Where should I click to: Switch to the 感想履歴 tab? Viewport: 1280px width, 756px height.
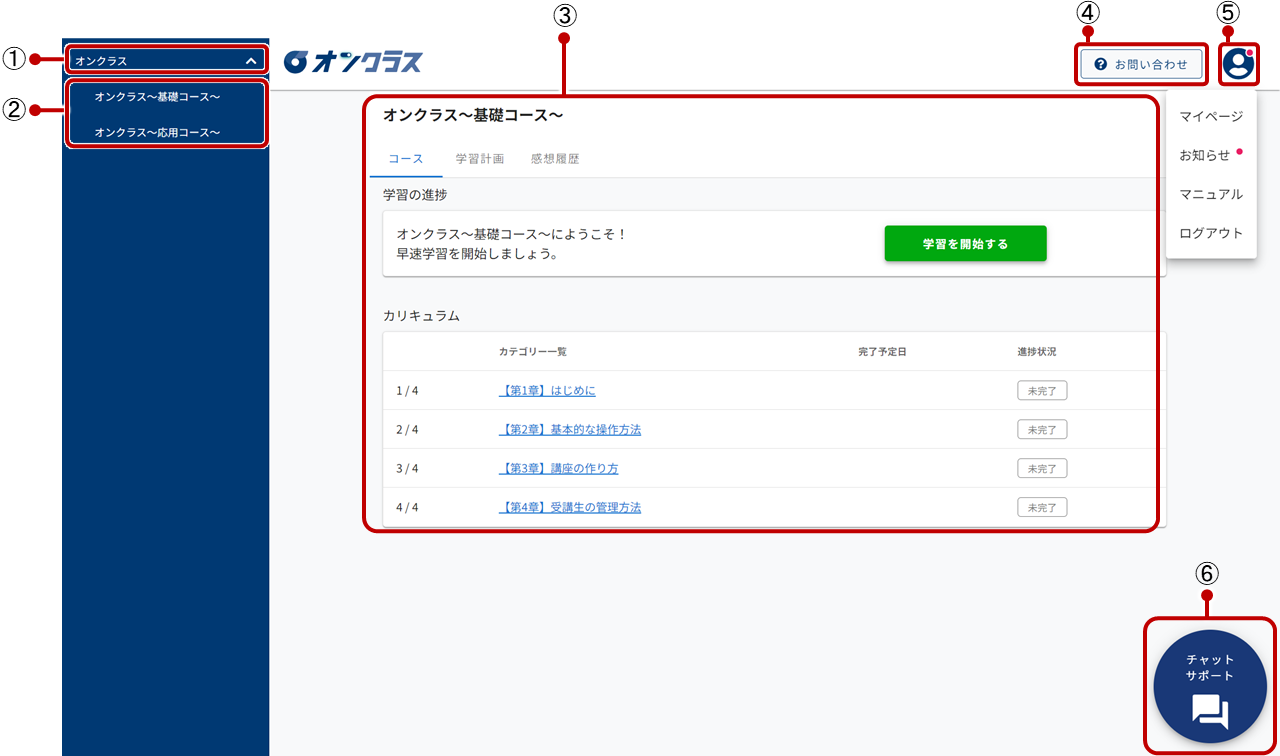555,159
